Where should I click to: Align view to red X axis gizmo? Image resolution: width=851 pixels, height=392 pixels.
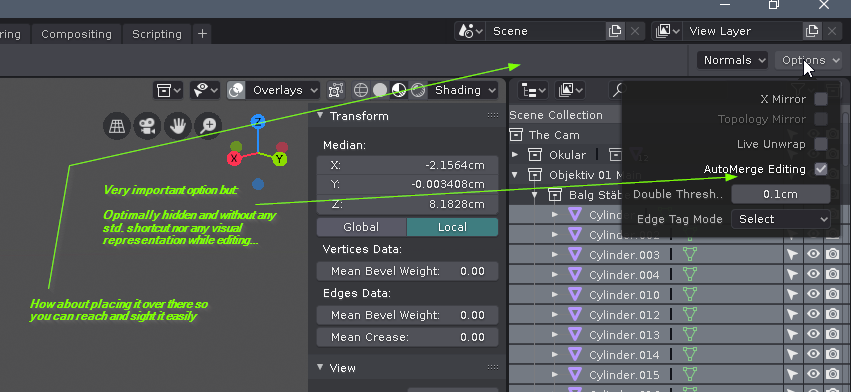pos(234,159)
